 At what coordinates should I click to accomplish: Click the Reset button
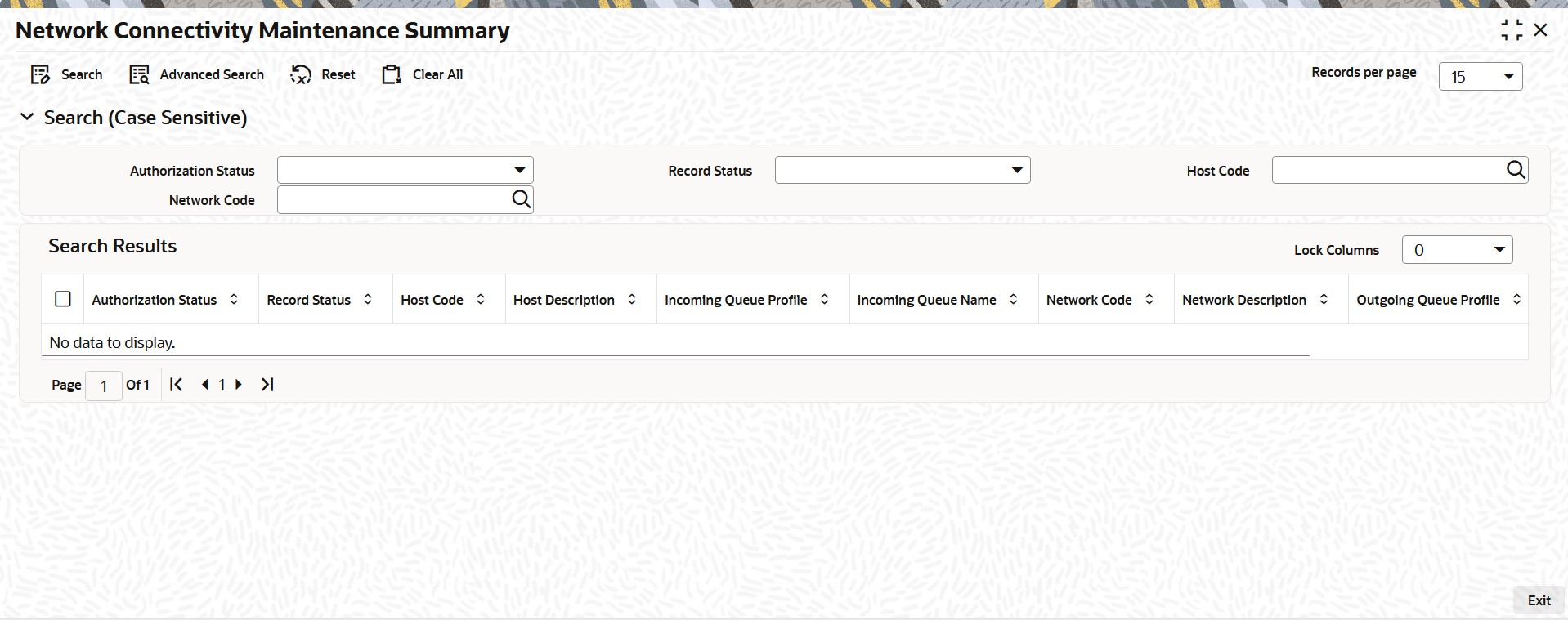[323, 74]
